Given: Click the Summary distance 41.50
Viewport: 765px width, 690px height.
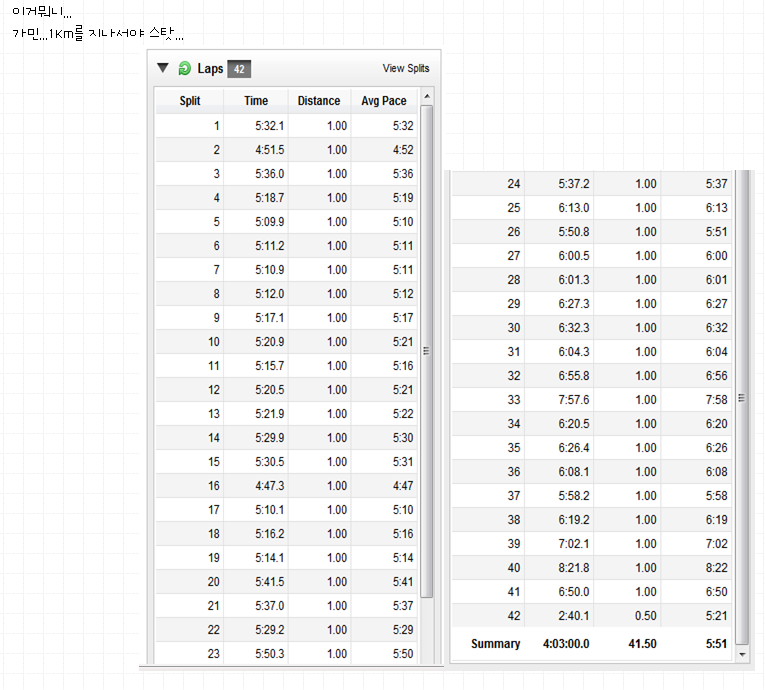Looking at the screenshot, I should point(642,644).
